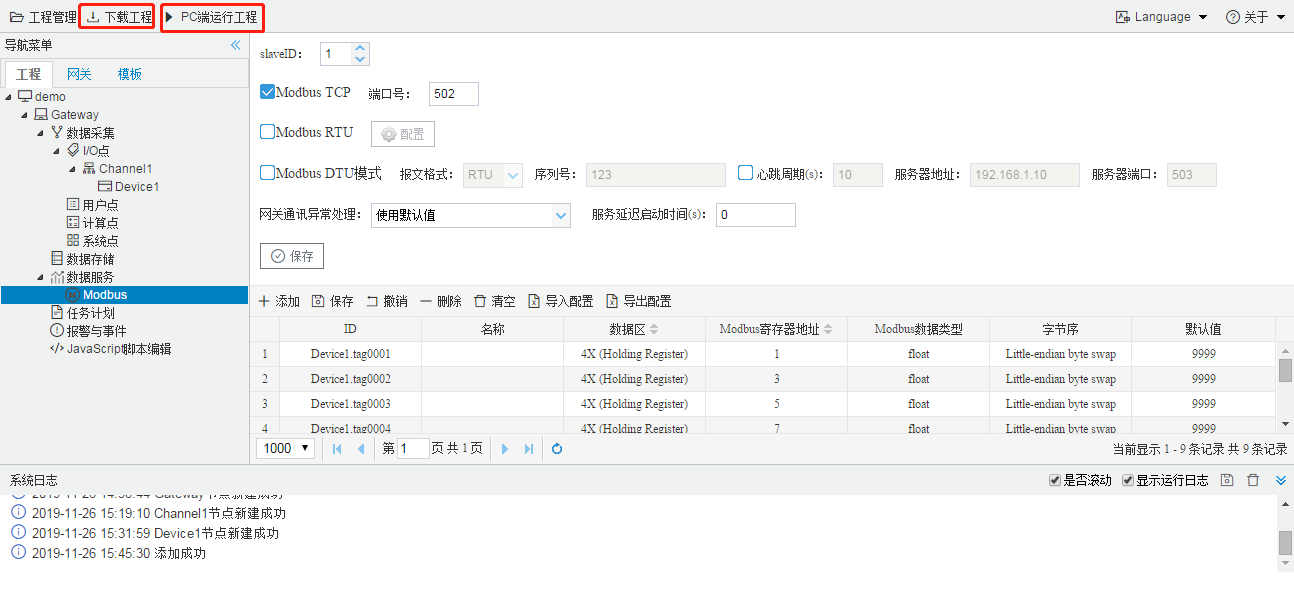Open 工程管理 project management
This screenshot has height=599, width=1294.
[x=43, y=17]
